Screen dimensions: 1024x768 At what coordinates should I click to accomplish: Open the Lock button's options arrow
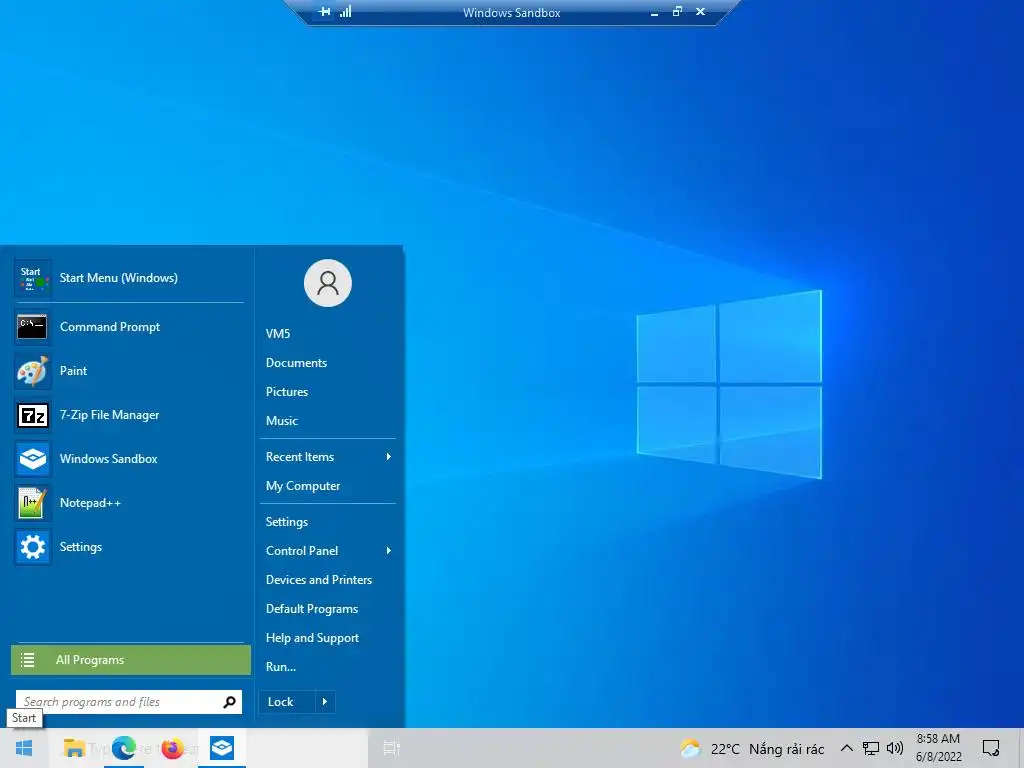[325, 702]
